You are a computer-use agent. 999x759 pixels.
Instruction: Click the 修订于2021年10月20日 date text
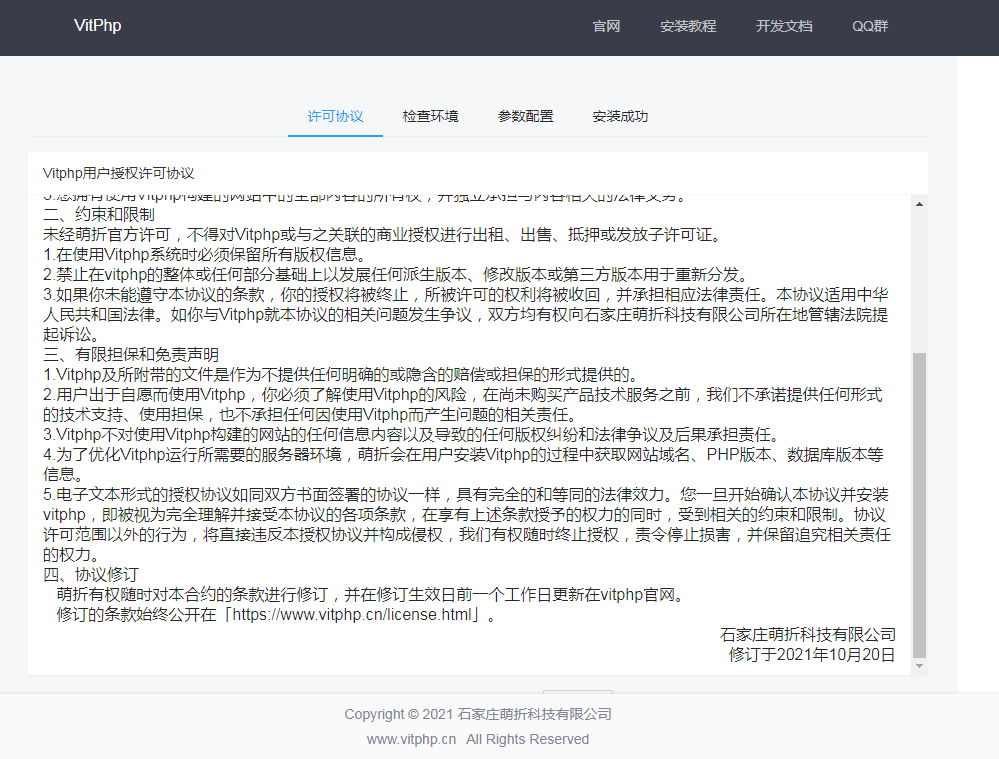pyautogui.click(x=812, y=654)
